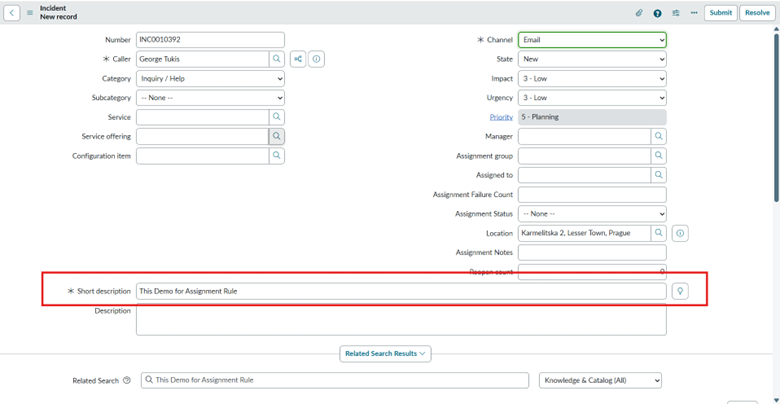This screenshot has height=404, width=780.
Task: Click the magnifier lookup beside Caller field
Action: point(277,59)
